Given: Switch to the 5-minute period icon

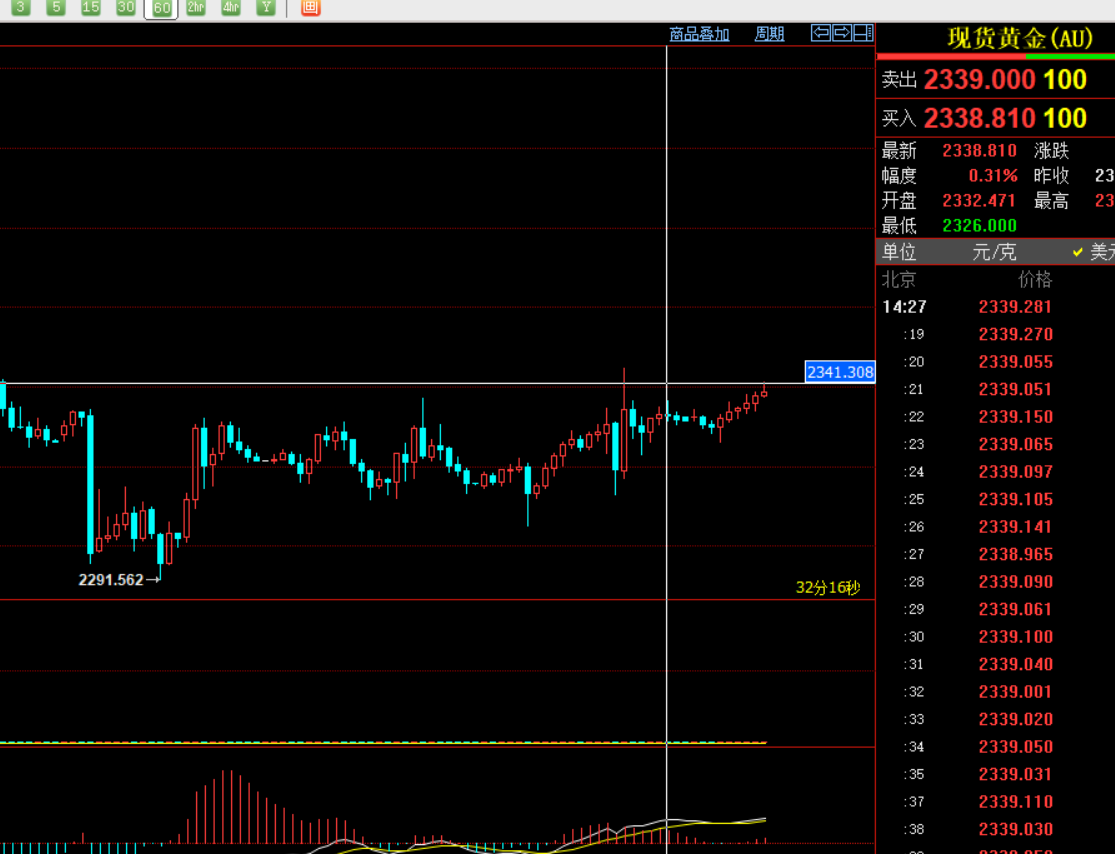Looking at the screenshot, I should point(56,7).
